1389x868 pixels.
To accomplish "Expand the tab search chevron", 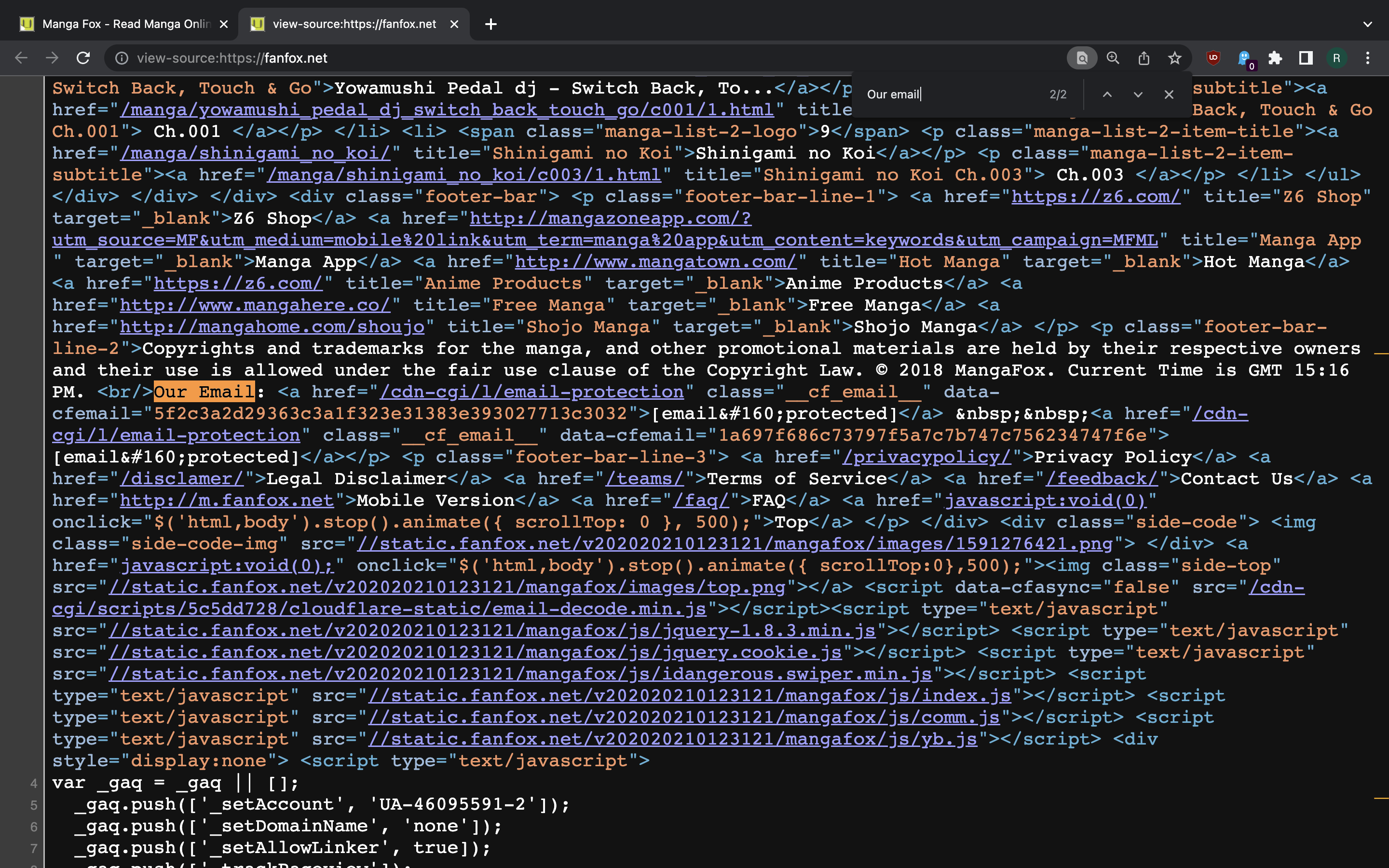I will 1368,24.
